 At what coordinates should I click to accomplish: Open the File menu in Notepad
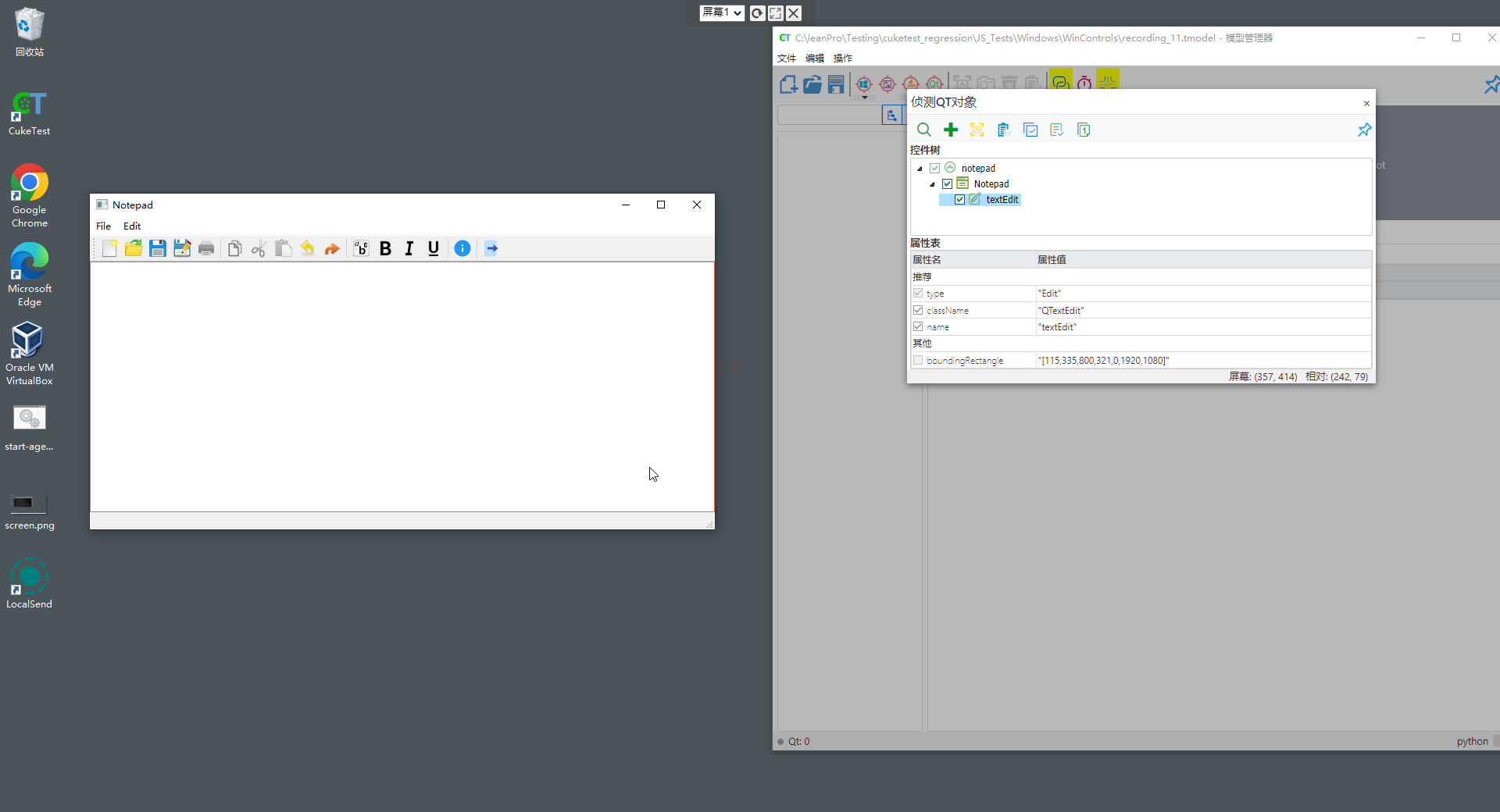click(103, 226)
